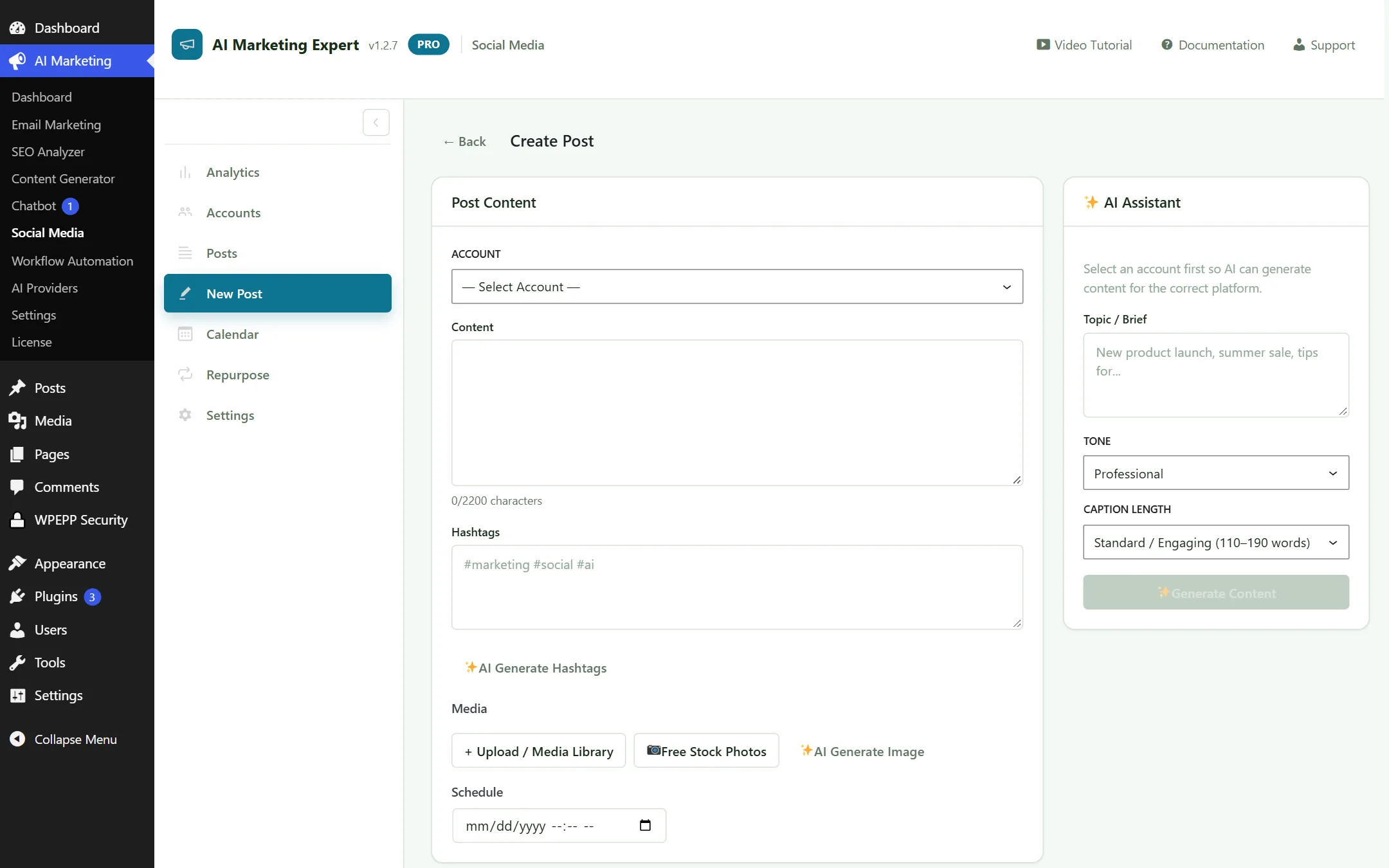Click the Appearance paintbrush icon
This screenshot has width=1389, height=868.
[x=17, y=563]
